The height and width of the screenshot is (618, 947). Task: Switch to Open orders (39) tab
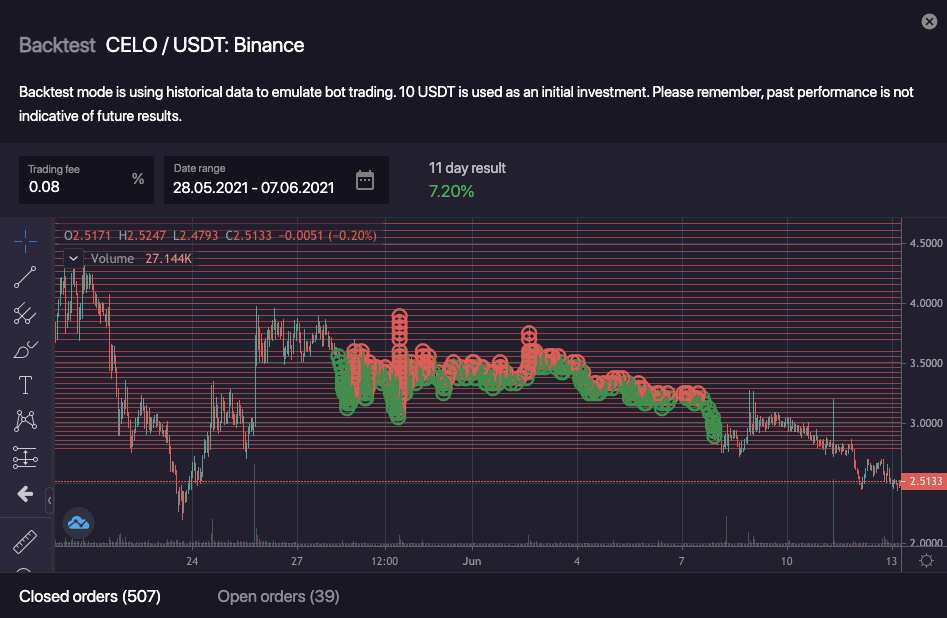point(278,597)
